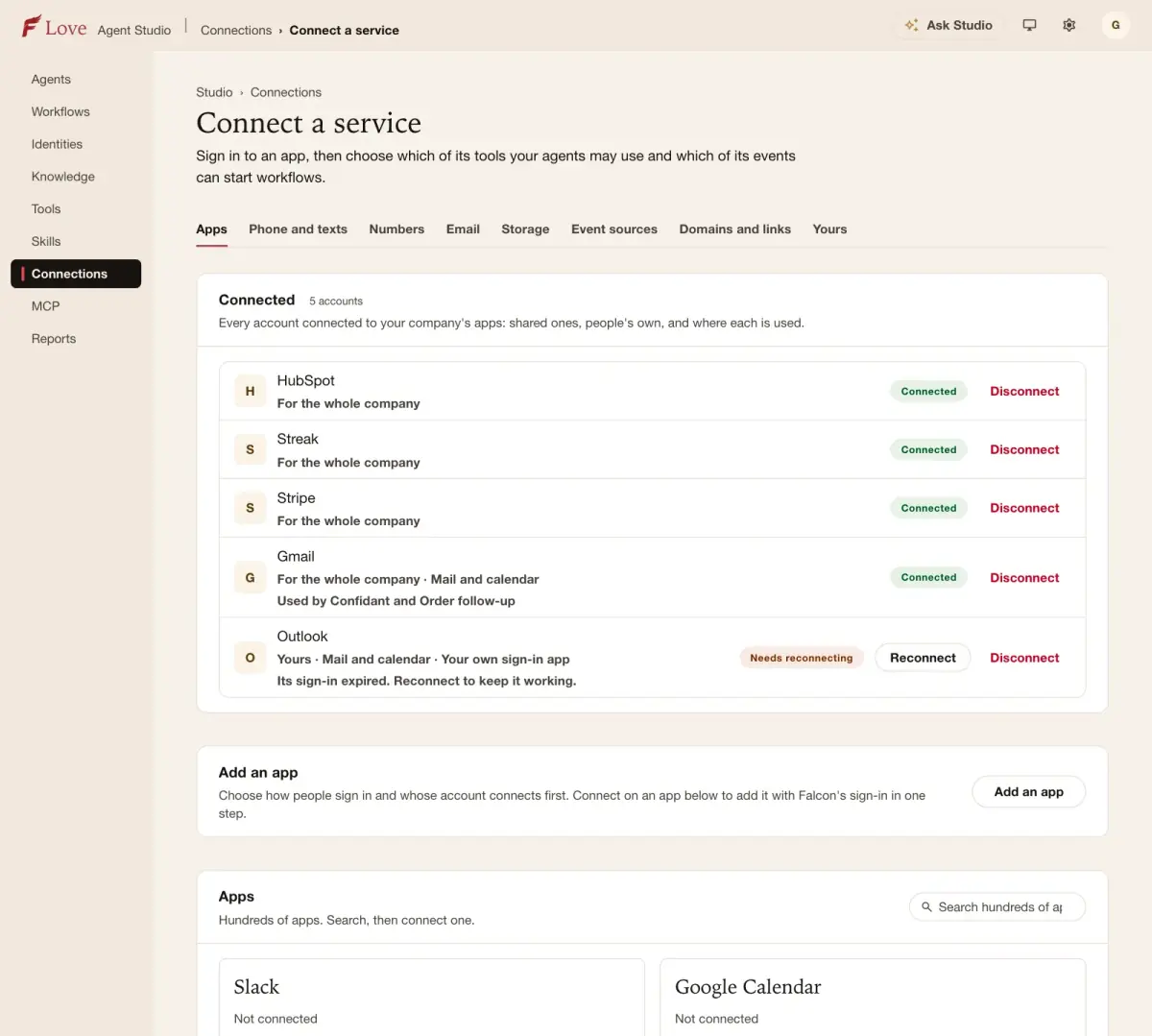Image resolution: width=1152 pixels, height=1036 pixels.
Task: Click the Search hundreds of apps field
Action: coord(997,906)
